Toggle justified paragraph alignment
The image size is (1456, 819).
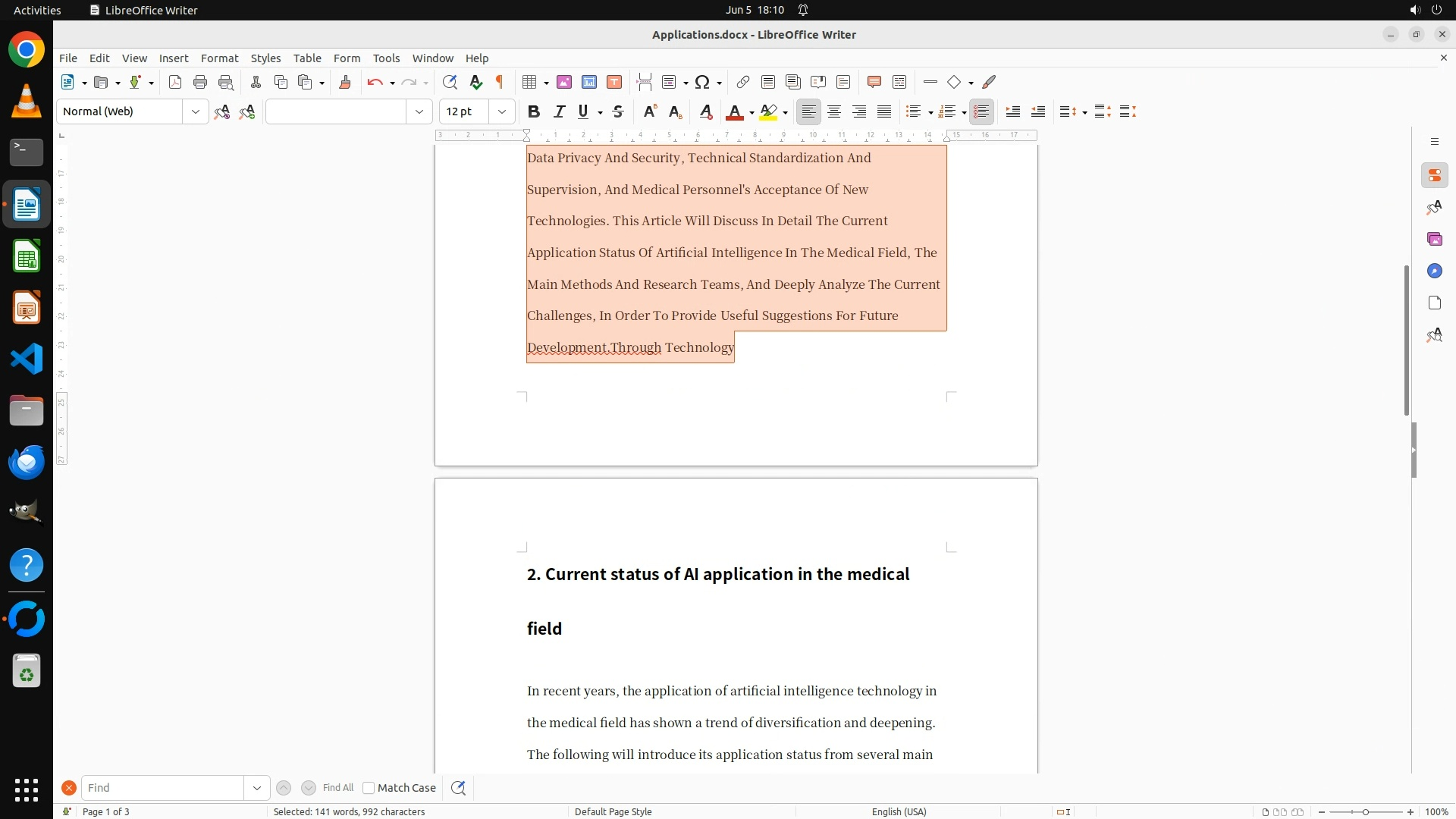[884, 111]
